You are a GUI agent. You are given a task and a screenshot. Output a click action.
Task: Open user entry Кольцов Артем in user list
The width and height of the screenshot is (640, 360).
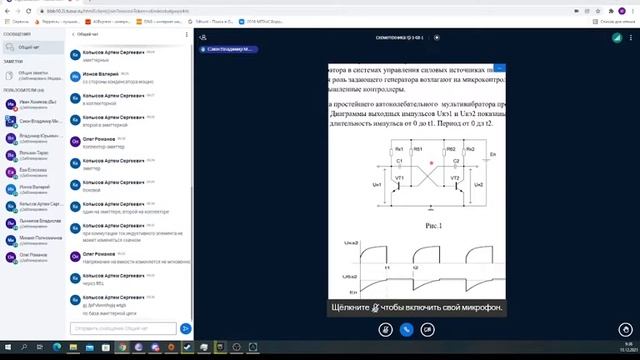point(33,207)
